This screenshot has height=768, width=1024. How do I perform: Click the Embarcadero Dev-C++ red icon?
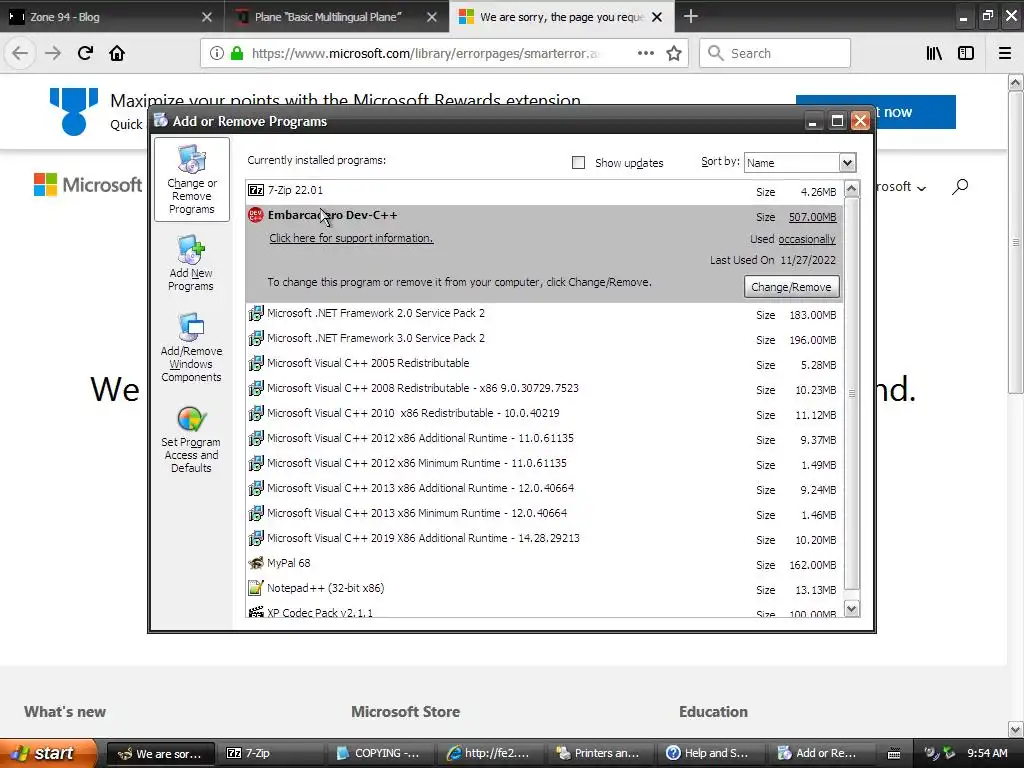tap(256, 215)
